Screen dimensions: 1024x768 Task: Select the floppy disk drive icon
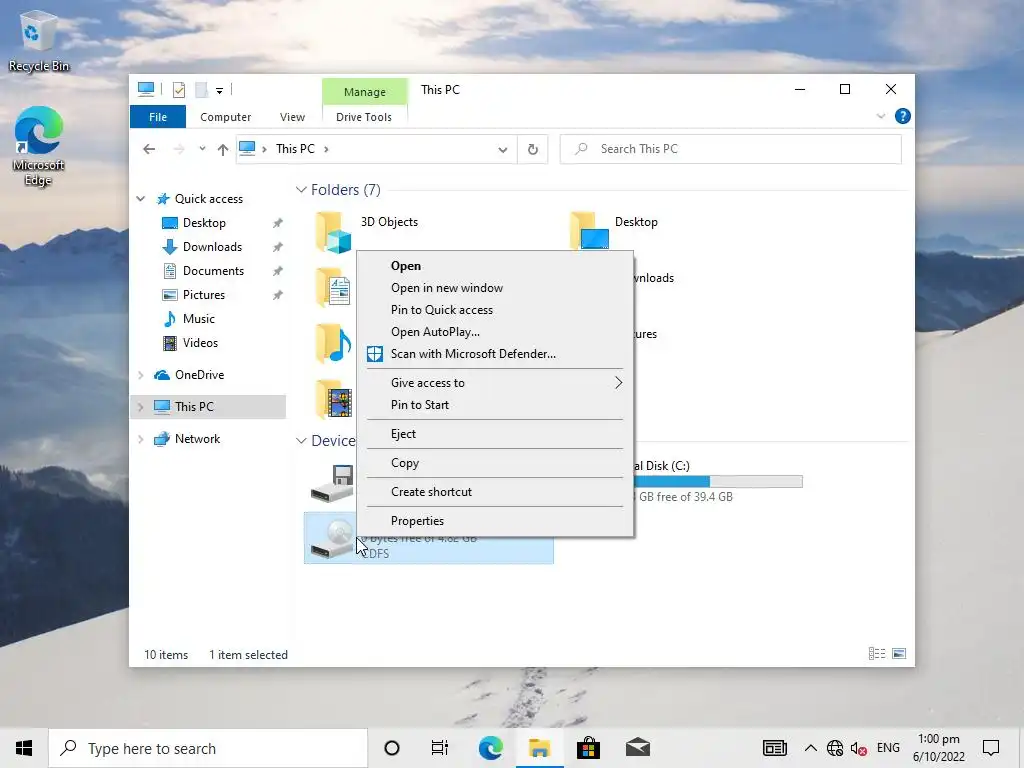[x=332, y=484]
